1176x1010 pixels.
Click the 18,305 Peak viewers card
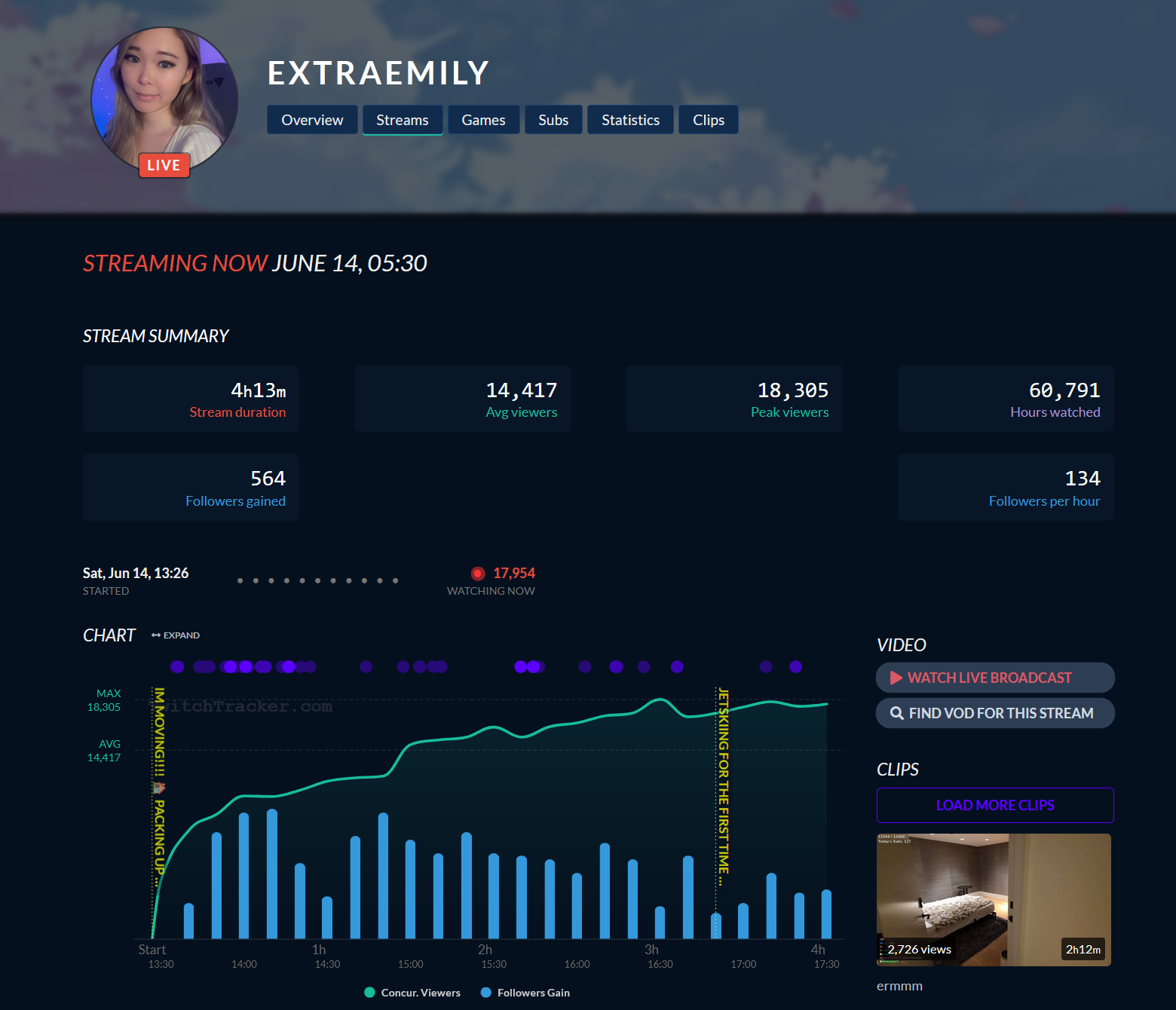click(x=734, y=399)
